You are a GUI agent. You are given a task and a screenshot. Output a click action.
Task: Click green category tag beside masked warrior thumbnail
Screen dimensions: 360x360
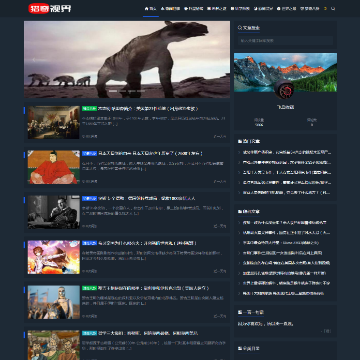(89, 288)
